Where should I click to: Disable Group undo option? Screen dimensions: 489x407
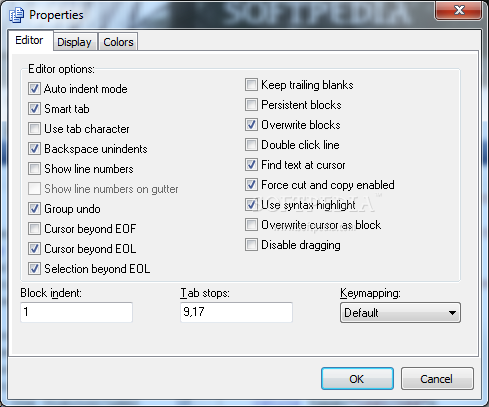coord(34,209)
